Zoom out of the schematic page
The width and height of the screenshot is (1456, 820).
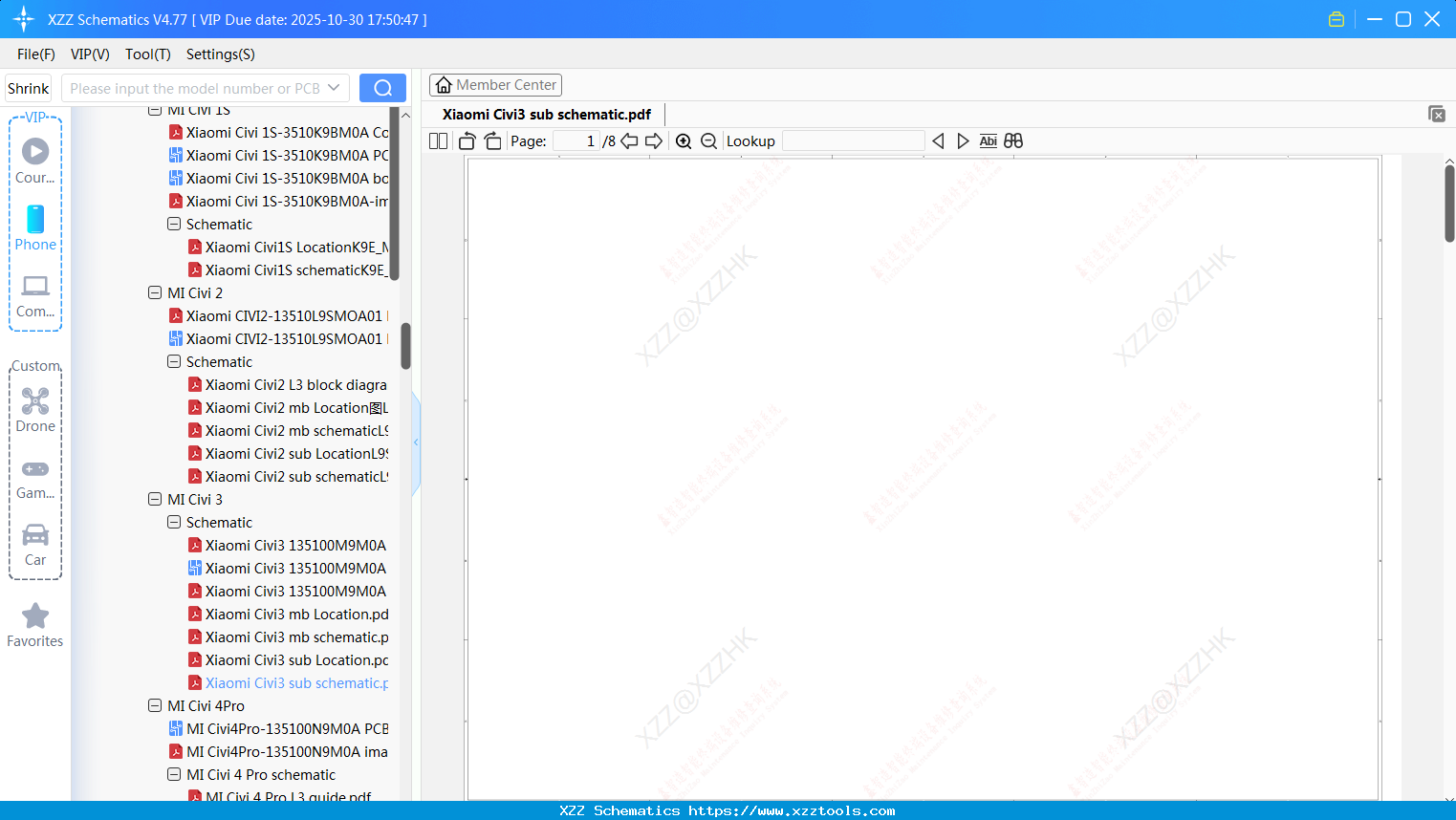click(x=708, y=140)
